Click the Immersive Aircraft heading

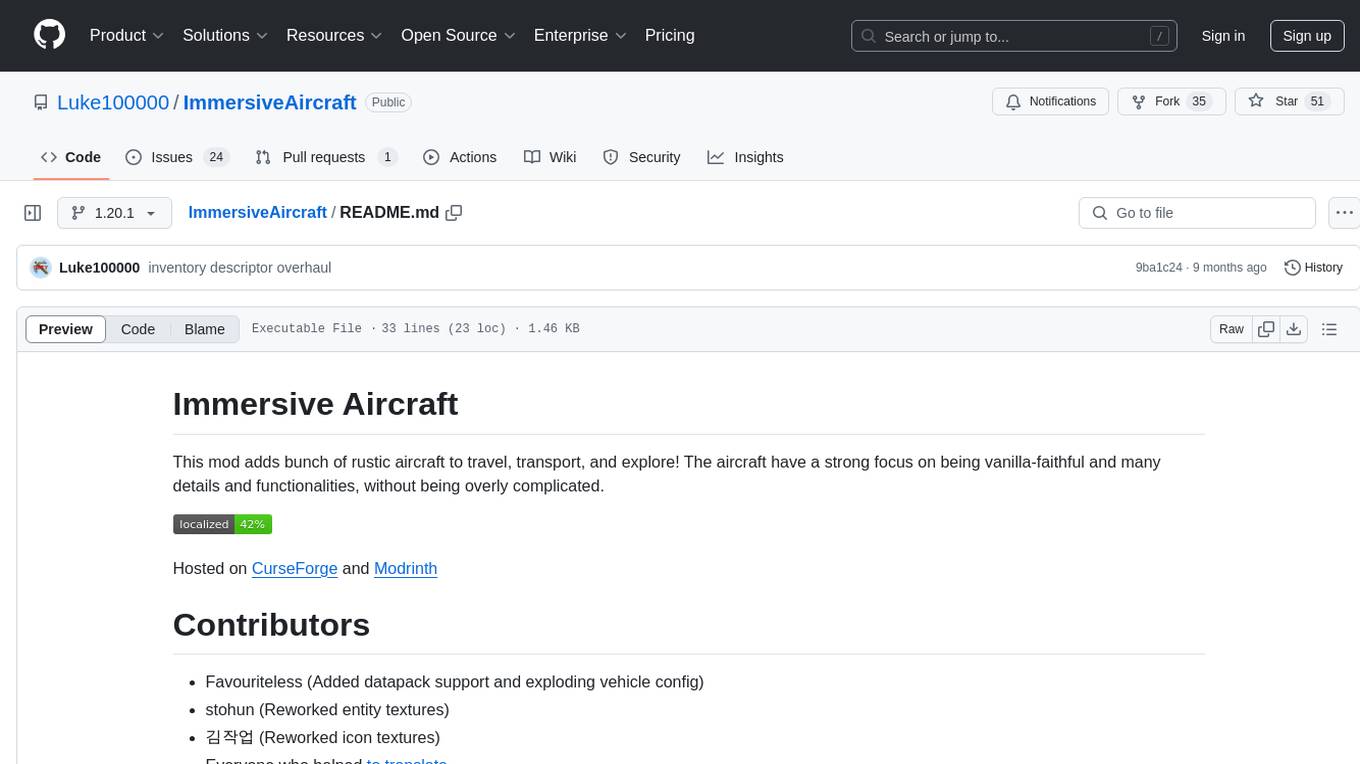tap(315, 404)
